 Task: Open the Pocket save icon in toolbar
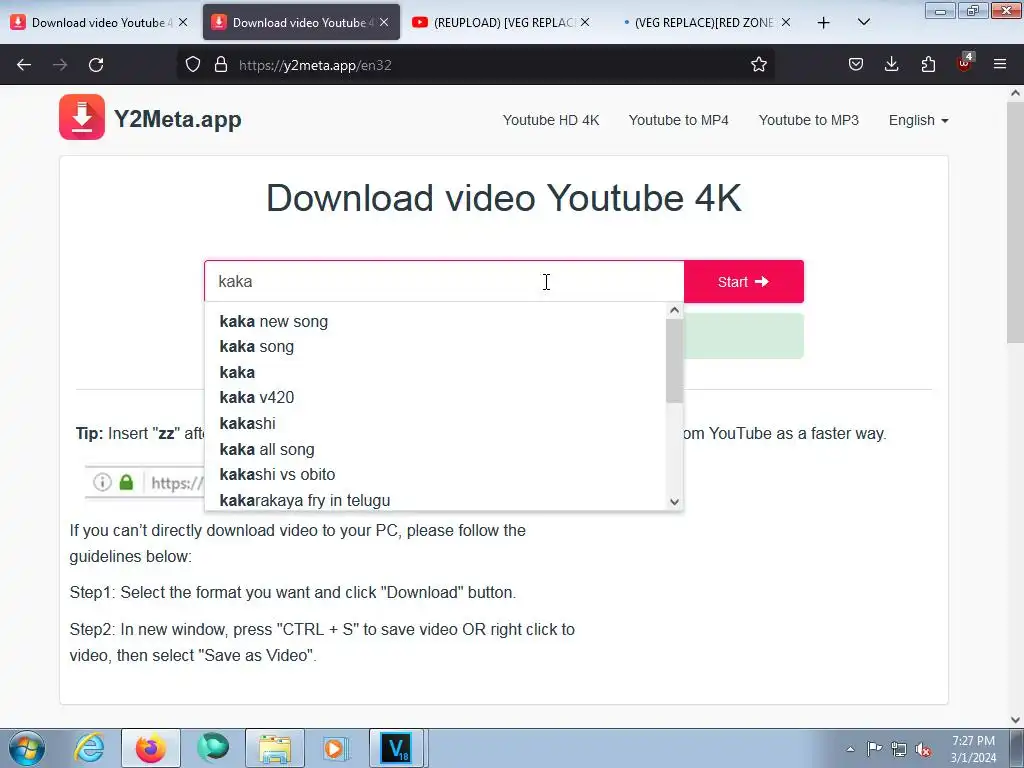pos(856,65)
